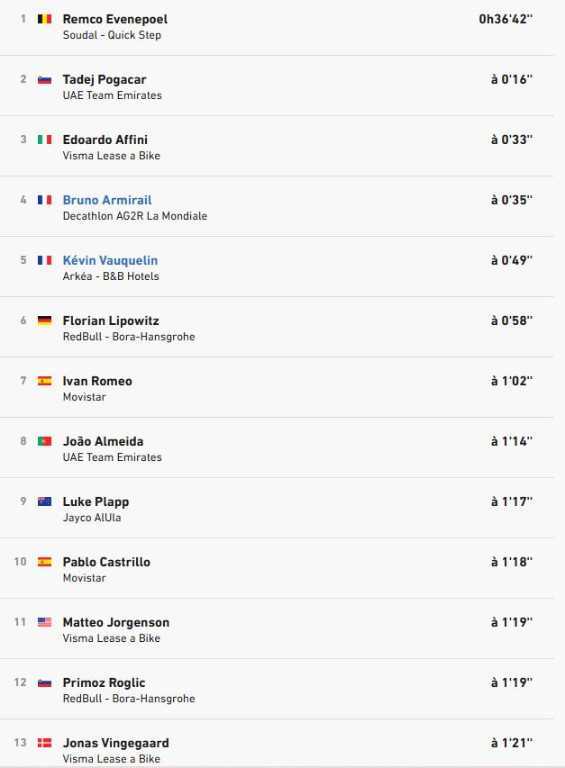Click the Portuguese flag beside João Almeida

click(x=45, y=441)
